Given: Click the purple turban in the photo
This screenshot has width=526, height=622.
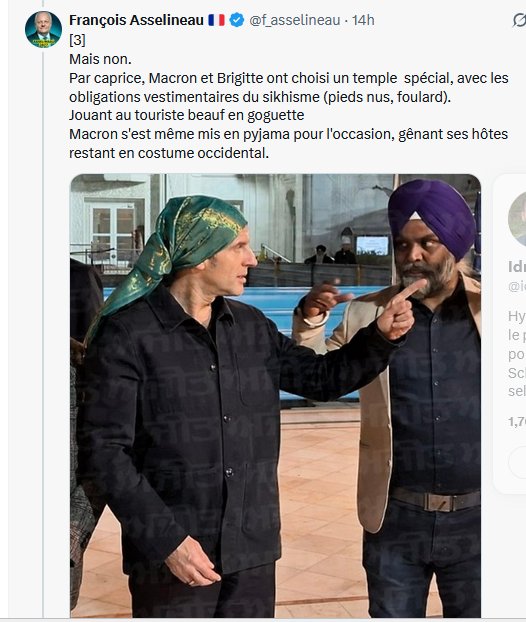Looking at the screenshot, I should pyautogui.click(x=432, y=216).
